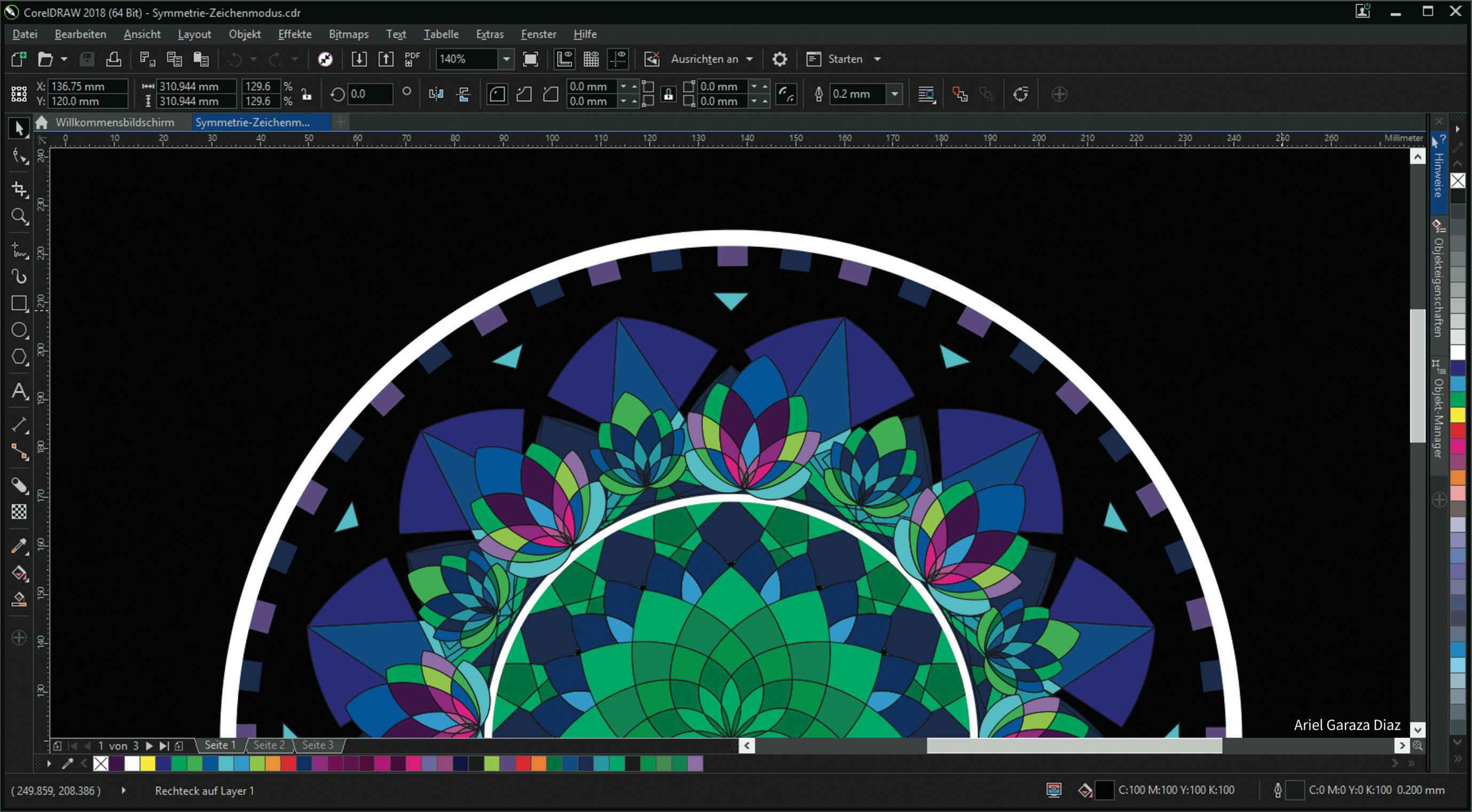The height and width of the screenshot is (812, 1472).
Task: Open the Effekte menu
Action: pos(294,34)
